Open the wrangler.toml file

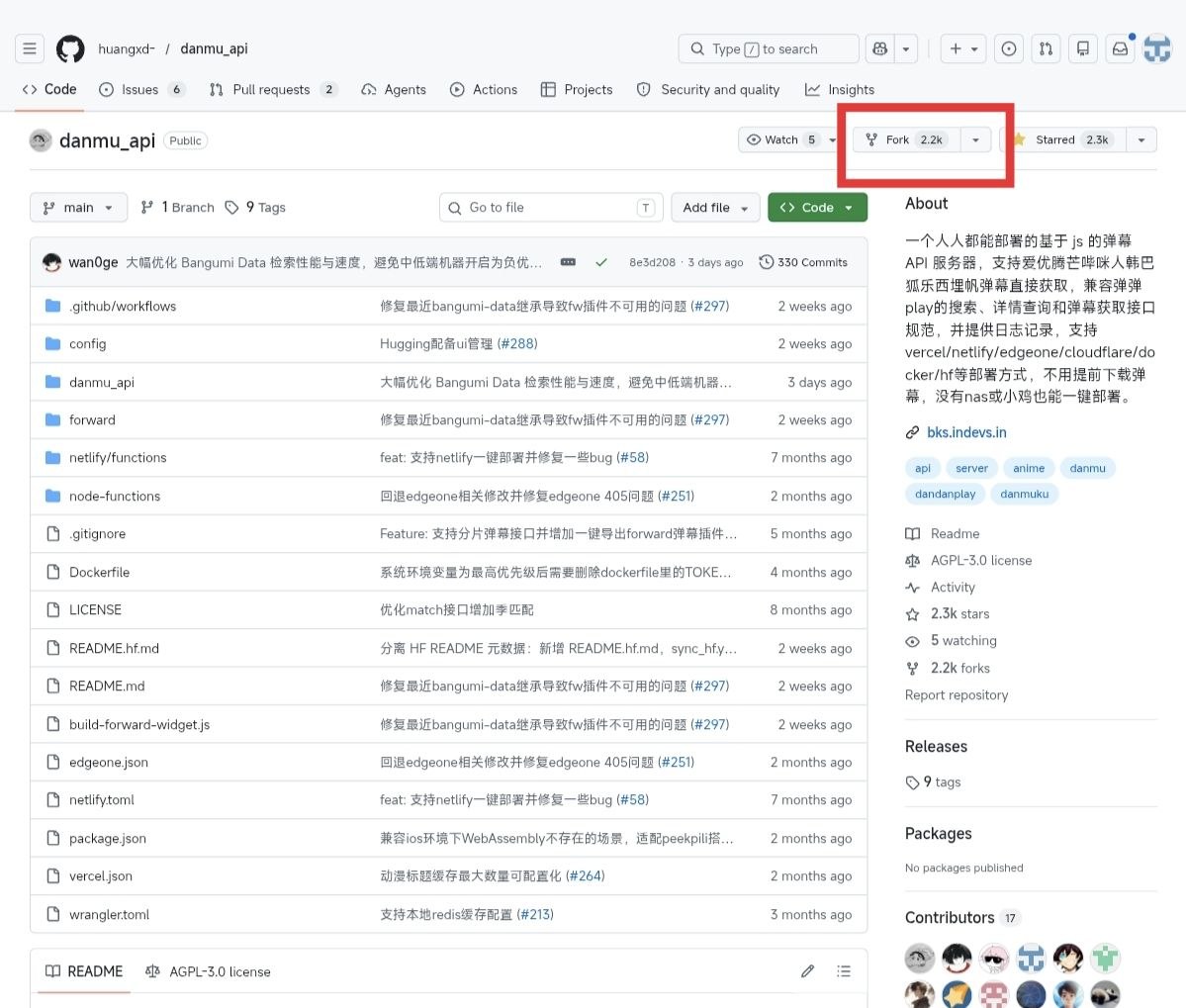[109, 914]
